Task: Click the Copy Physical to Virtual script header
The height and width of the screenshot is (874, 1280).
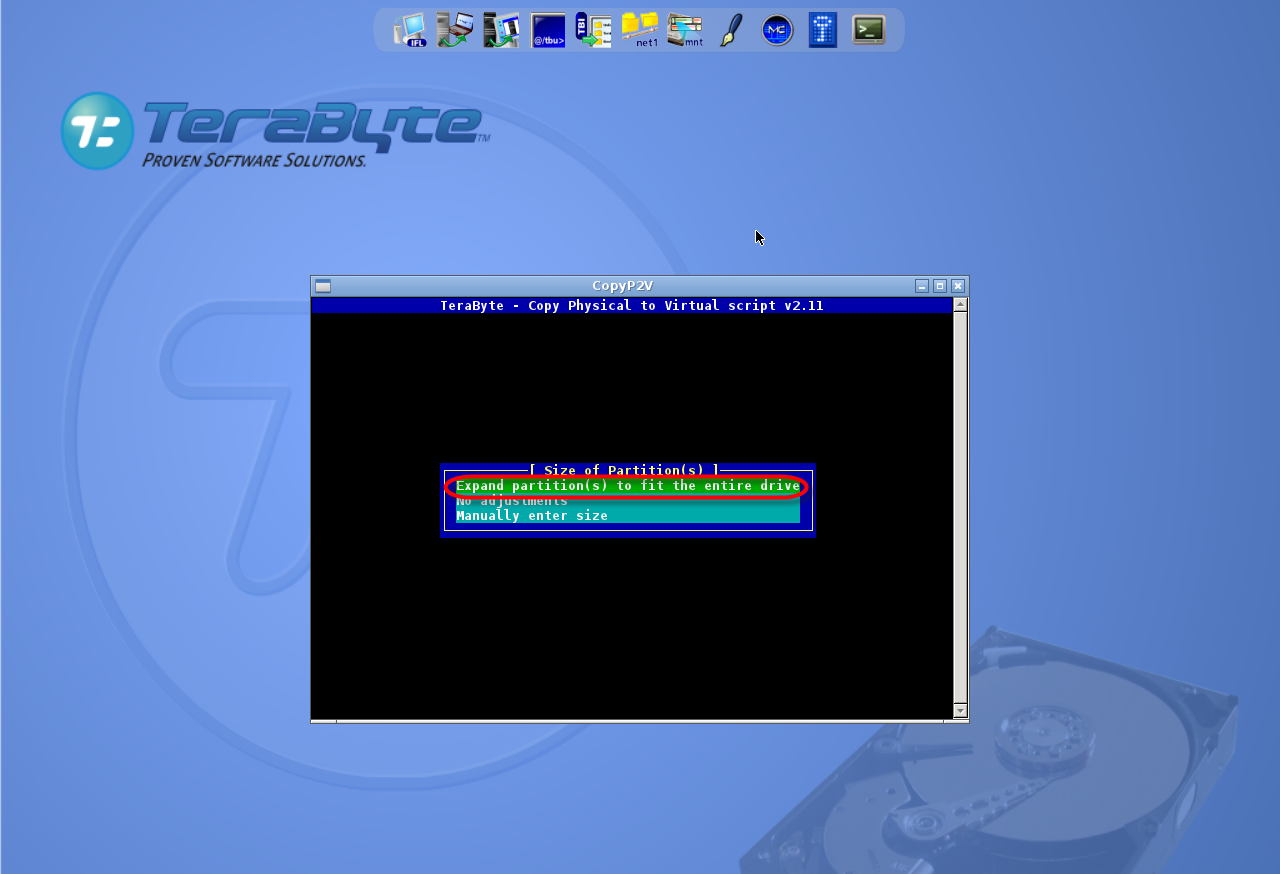Action: [632, 306]
